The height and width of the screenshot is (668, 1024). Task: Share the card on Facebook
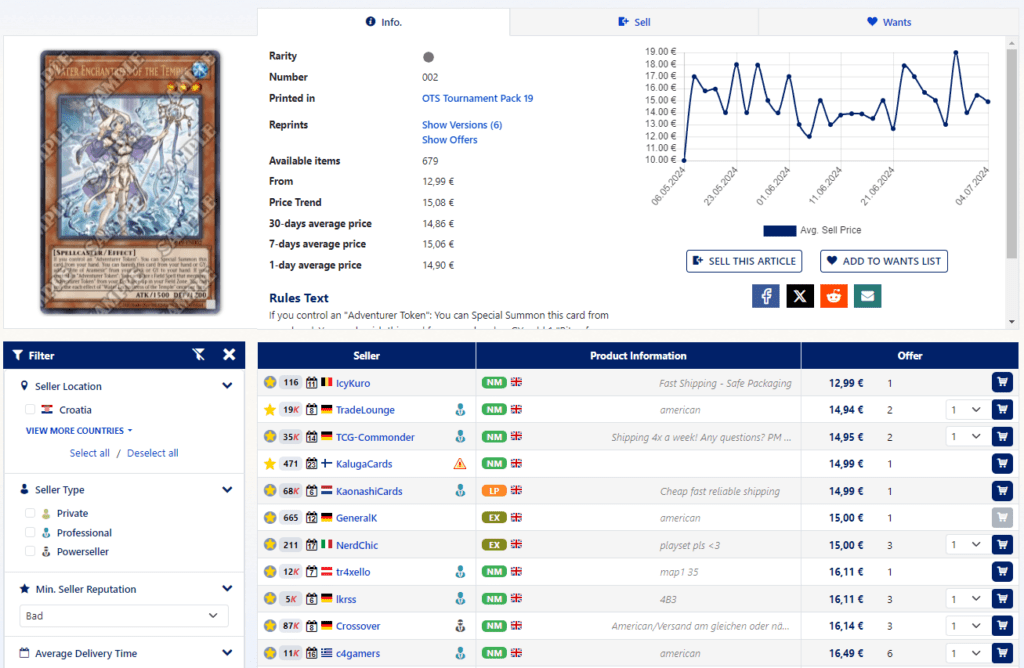coord(766,296)
